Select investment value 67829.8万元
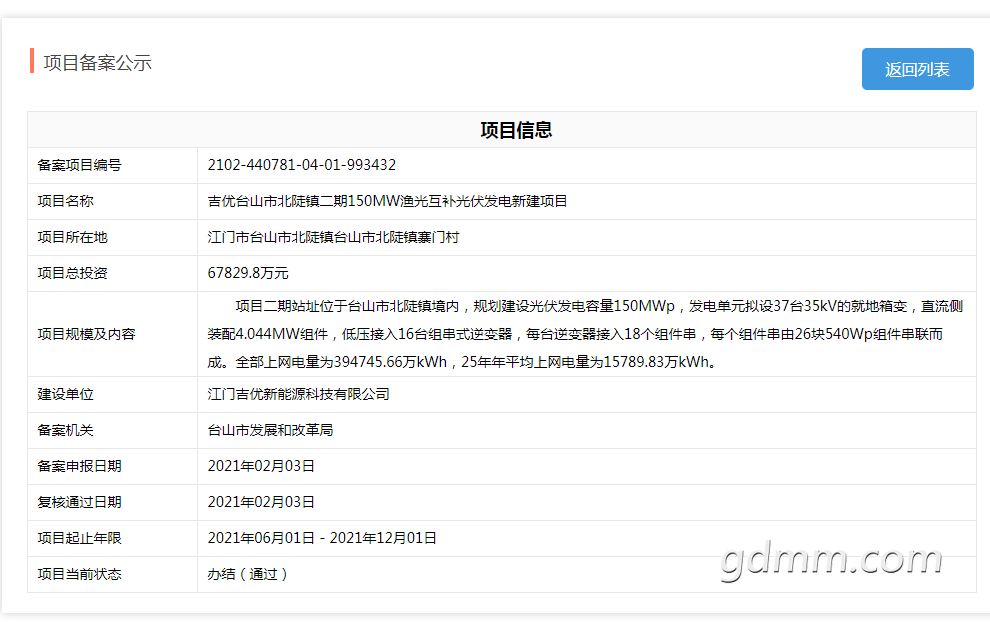This screenshot has width=990, height=622. tap(248, 273)
